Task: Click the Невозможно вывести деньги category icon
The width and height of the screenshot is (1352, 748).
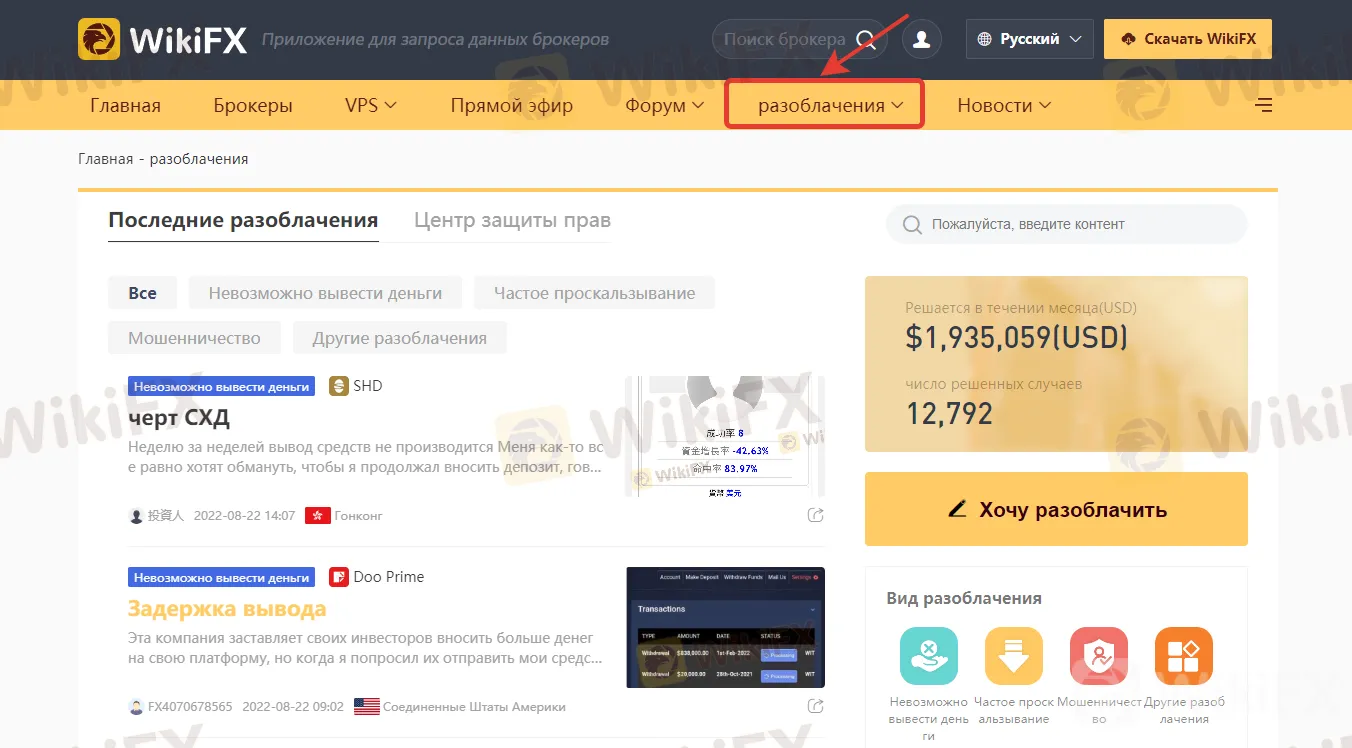Action: tap(929, 656)
